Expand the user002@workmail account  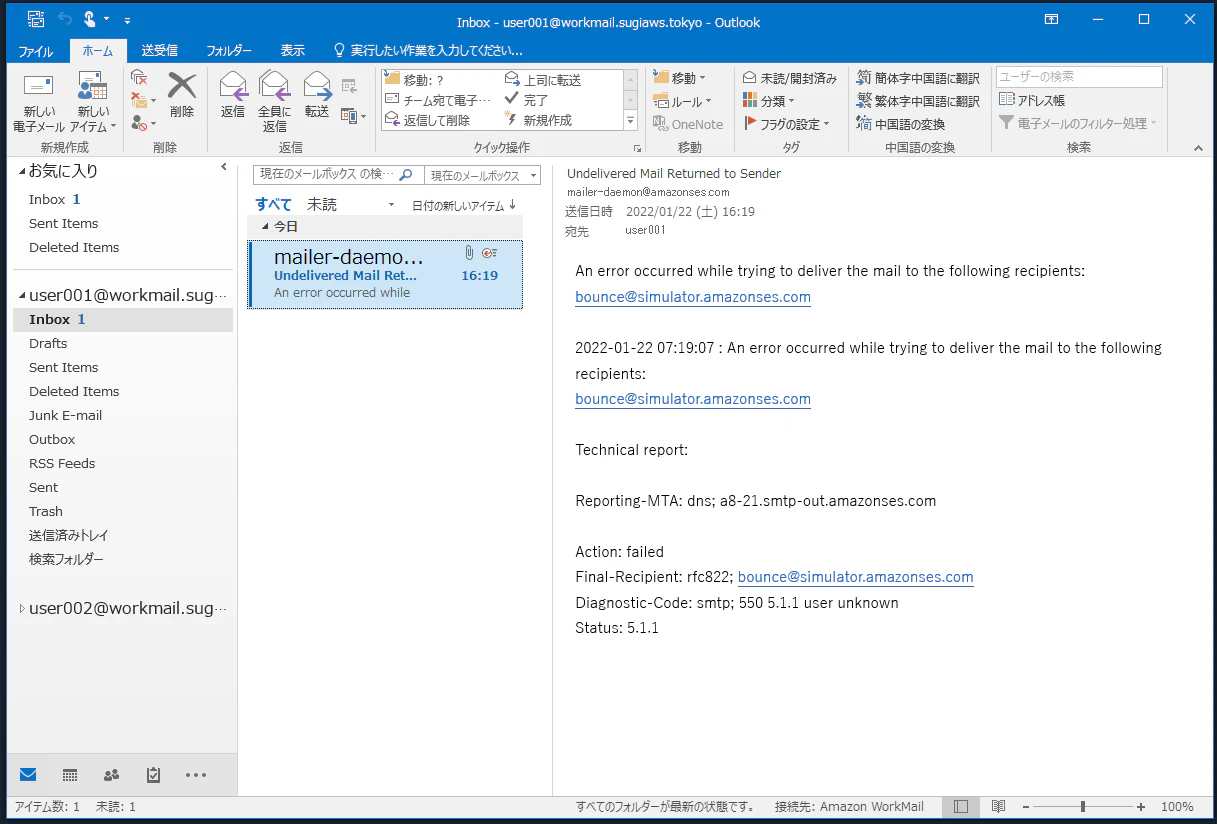pos(23,608)
